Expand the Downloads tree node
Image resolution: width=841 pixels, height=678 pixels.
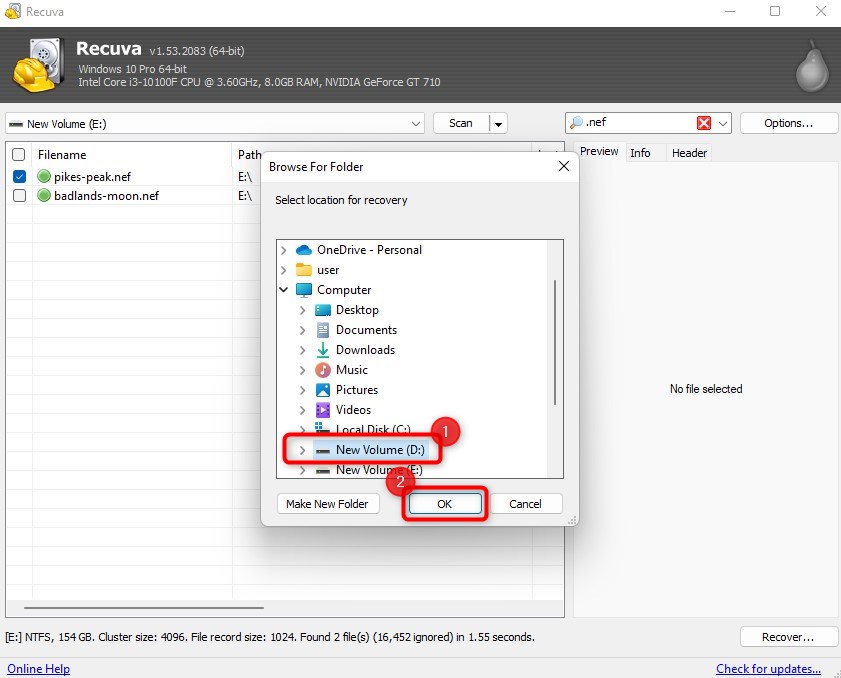coord(303,350)
